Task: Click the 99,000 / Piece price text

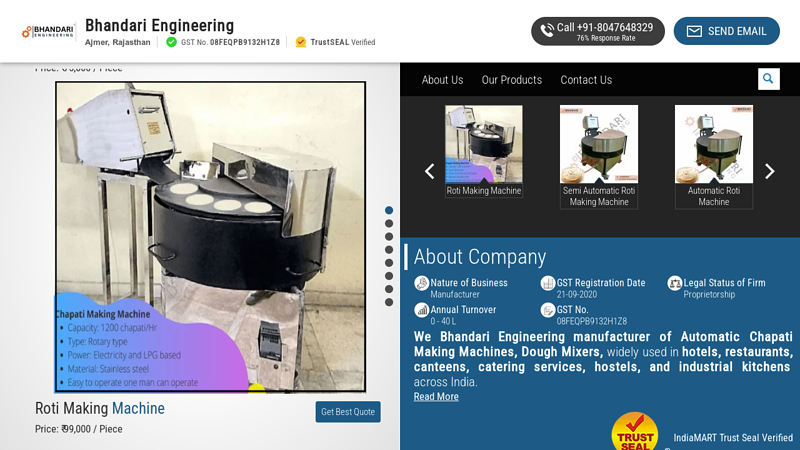Action: [x=92, y=429]
